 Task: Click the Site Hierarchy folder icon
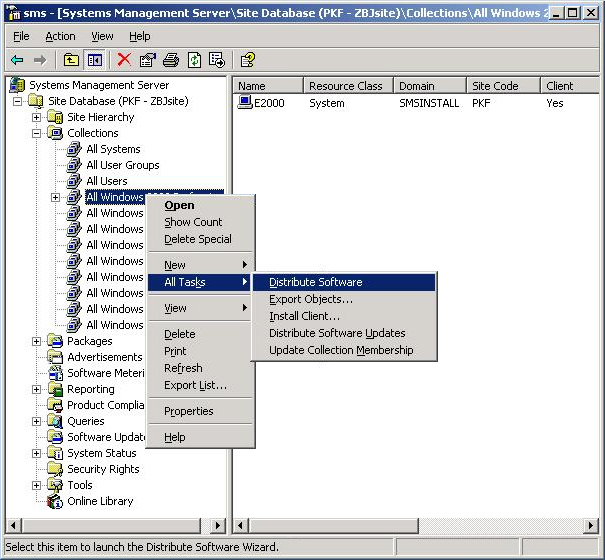[55, 117]
